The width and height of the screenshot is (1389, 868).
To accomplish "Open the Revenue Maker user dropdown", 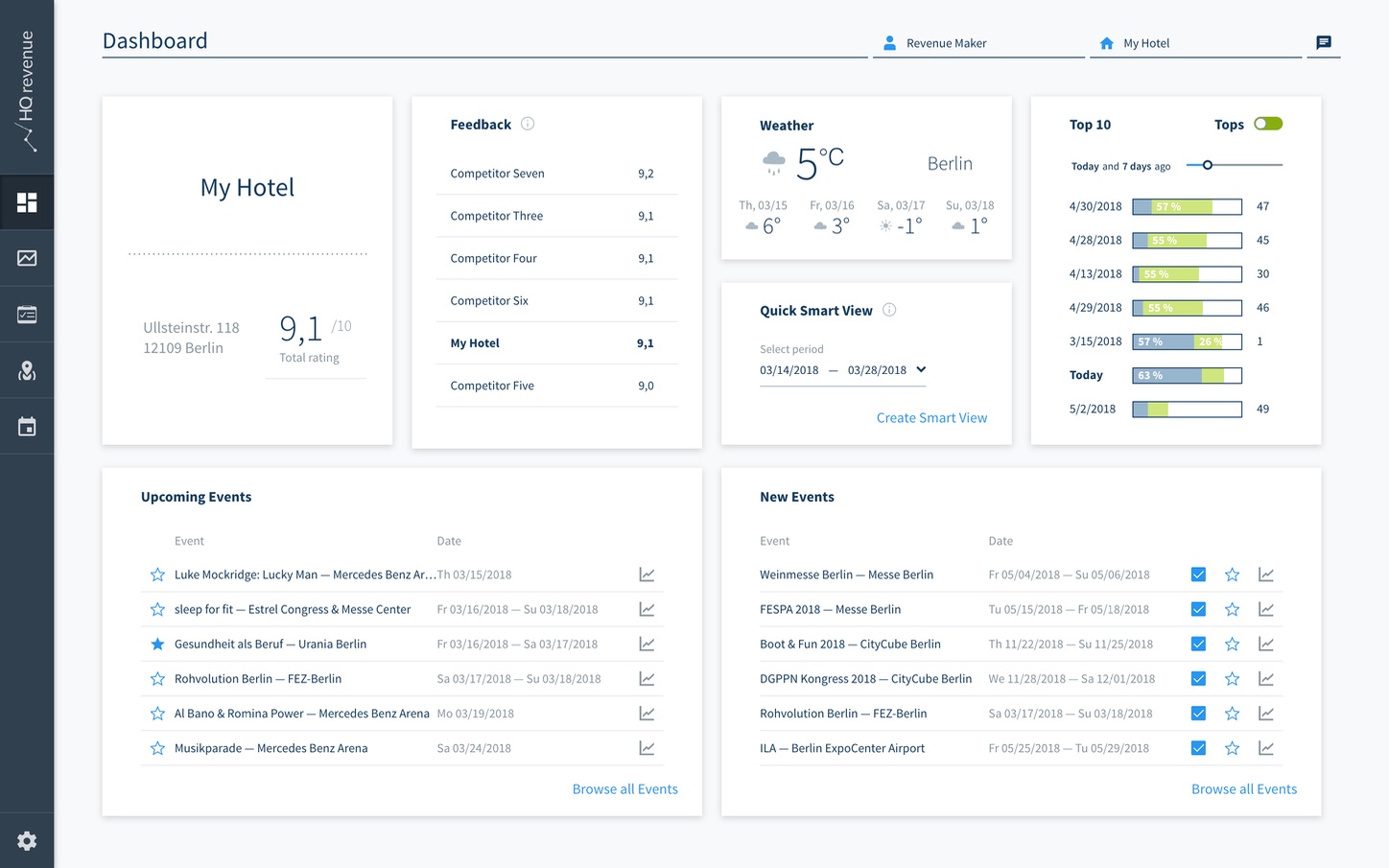I will point(978,43).
